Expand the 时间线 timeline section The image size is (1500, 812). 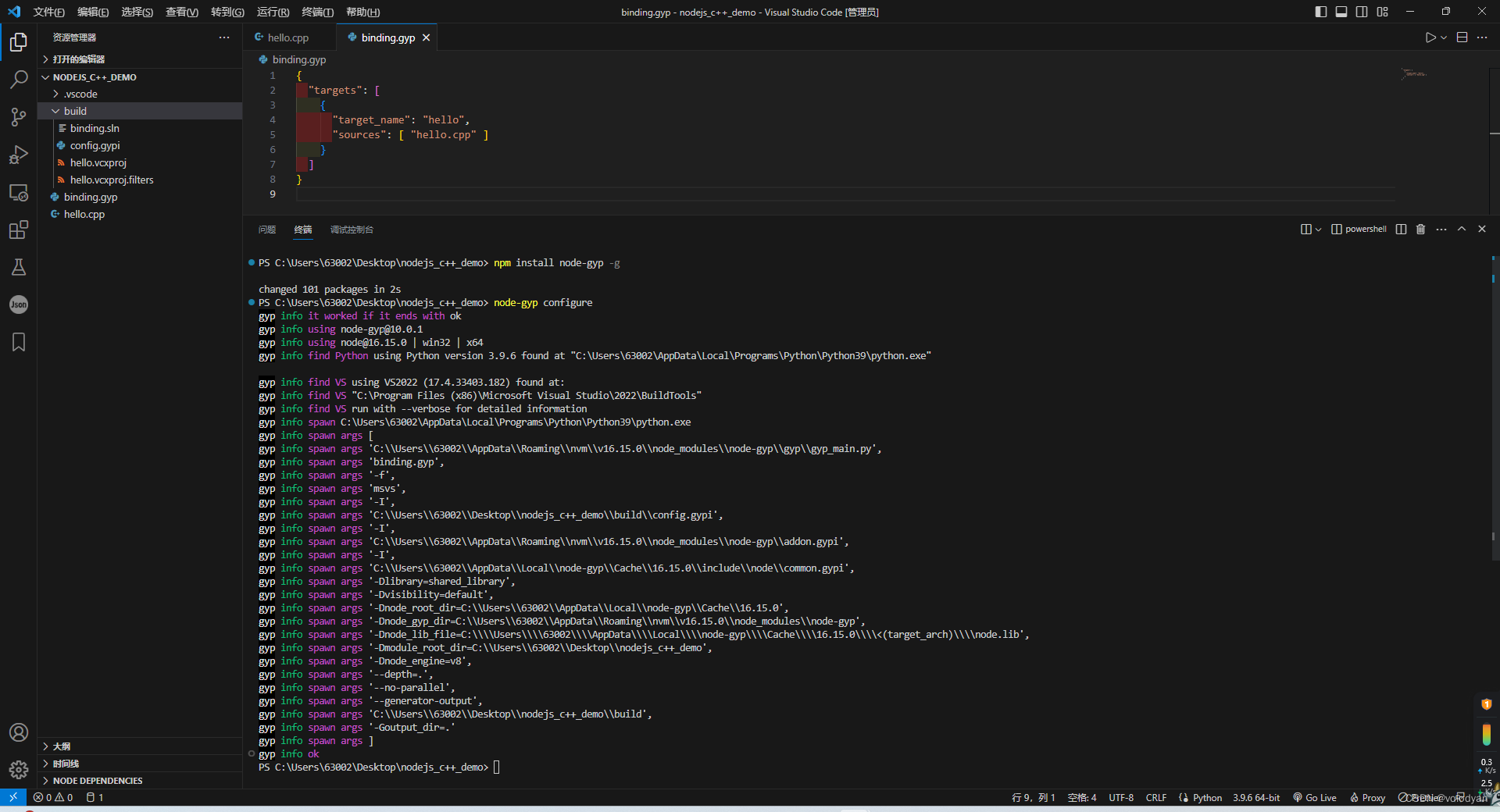tap(141, 764)
